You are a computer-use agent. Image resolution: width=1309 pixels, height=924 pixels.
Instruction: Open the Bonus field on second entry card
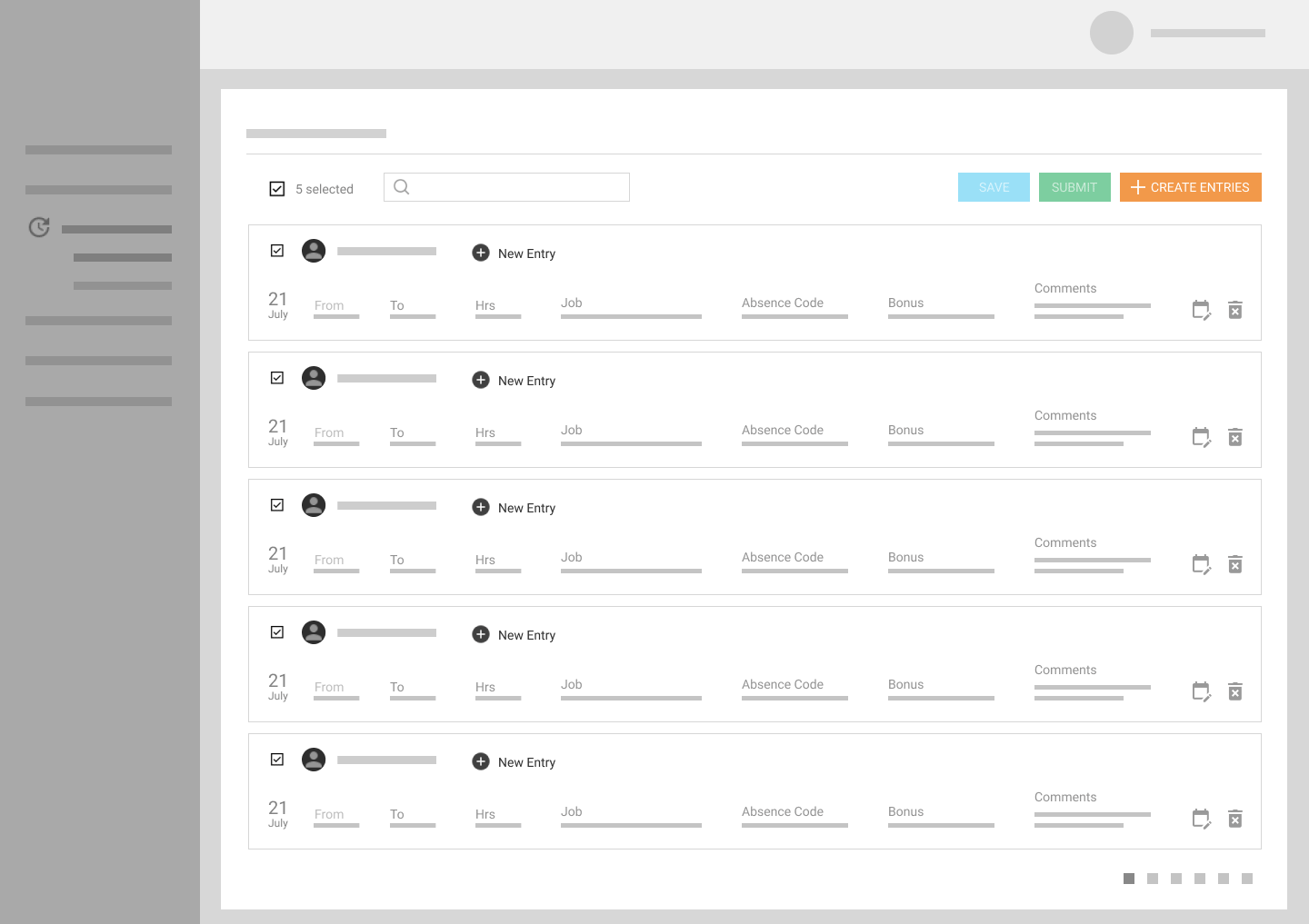(941, 434)
